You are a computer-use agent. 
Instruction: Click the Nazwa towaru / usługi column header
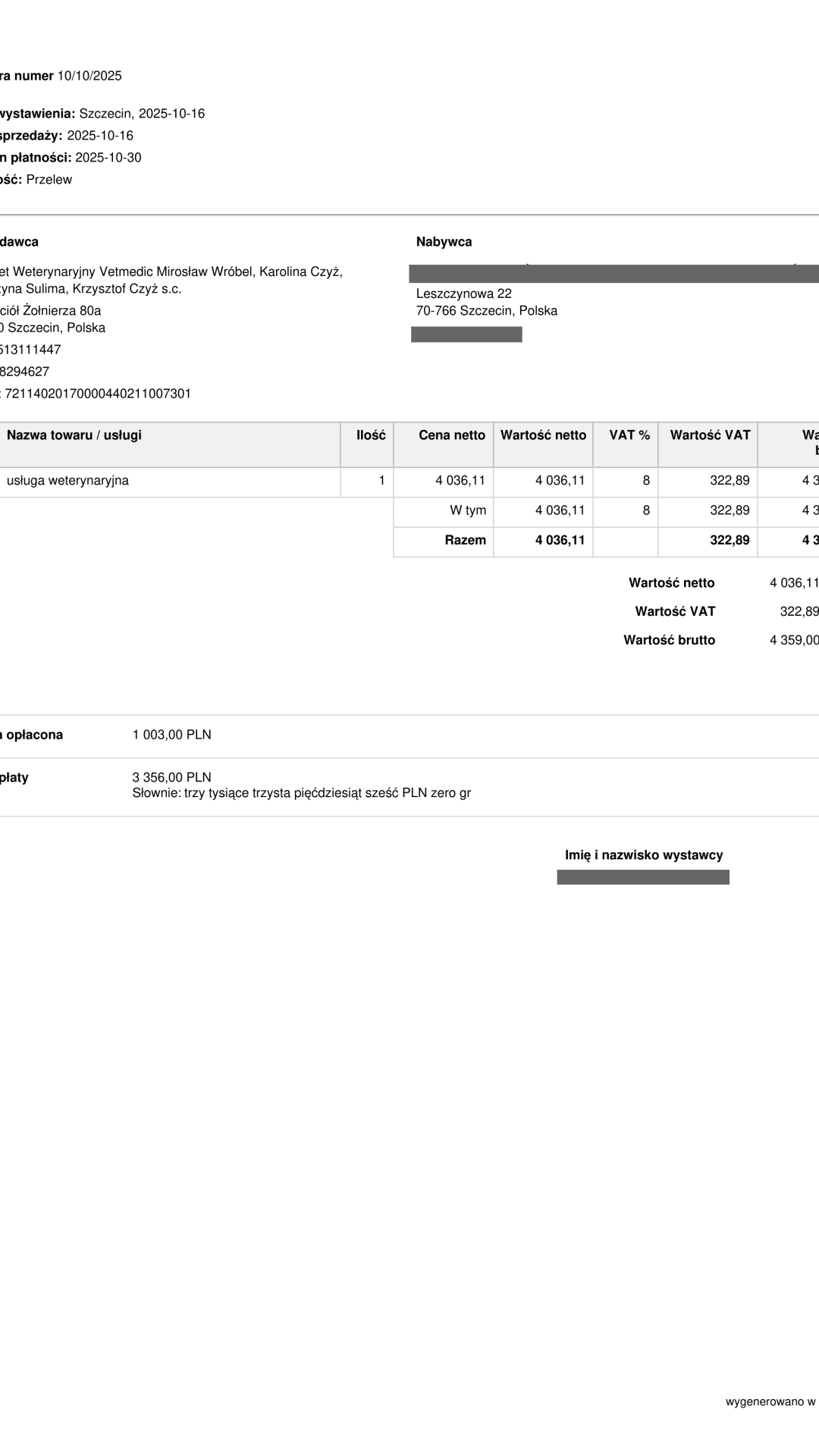point(74,435)
